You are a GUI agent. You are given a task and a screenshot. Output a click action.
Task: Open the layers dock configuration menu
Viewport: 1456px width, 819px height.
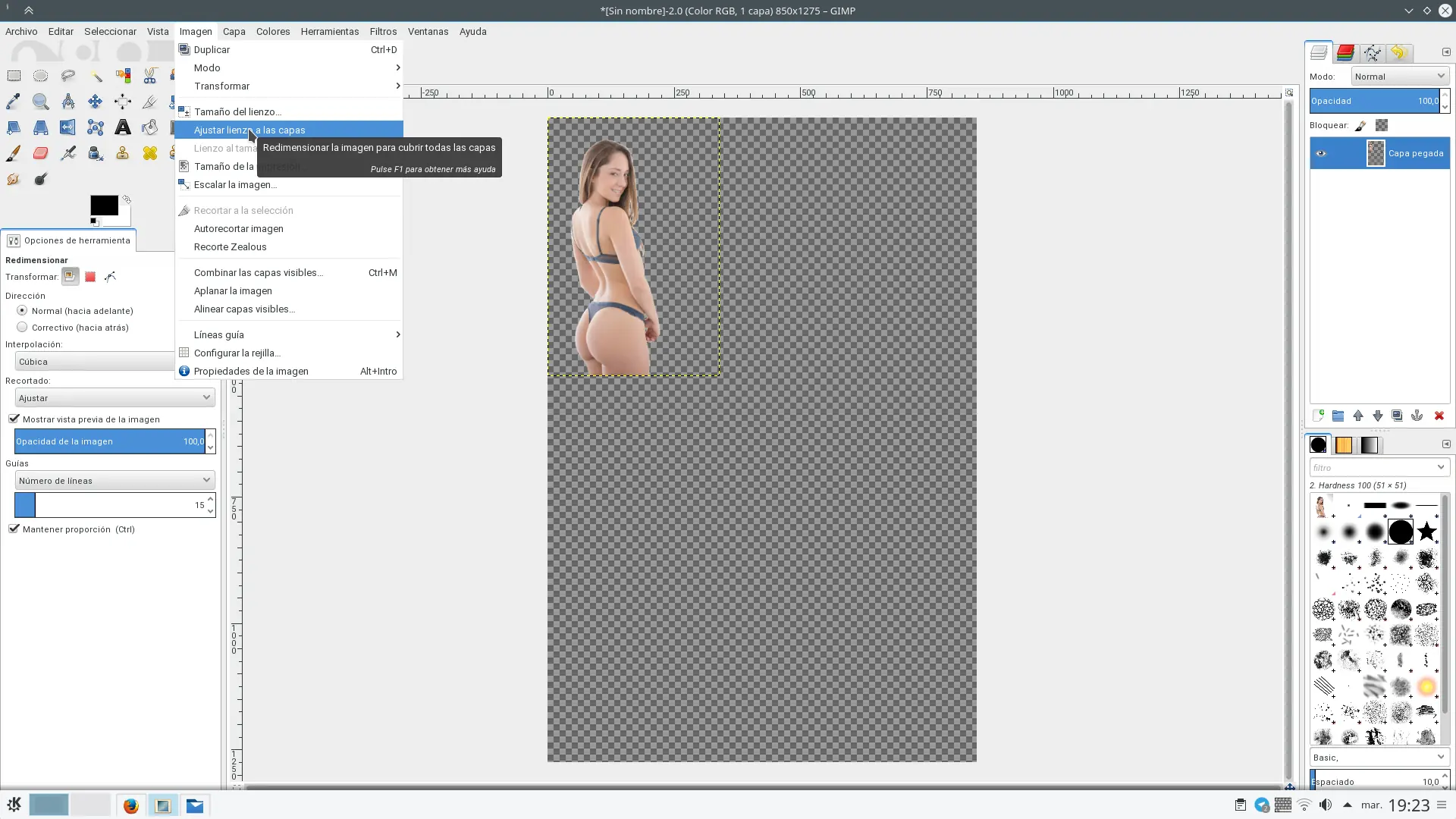(x=1445, y=52)
